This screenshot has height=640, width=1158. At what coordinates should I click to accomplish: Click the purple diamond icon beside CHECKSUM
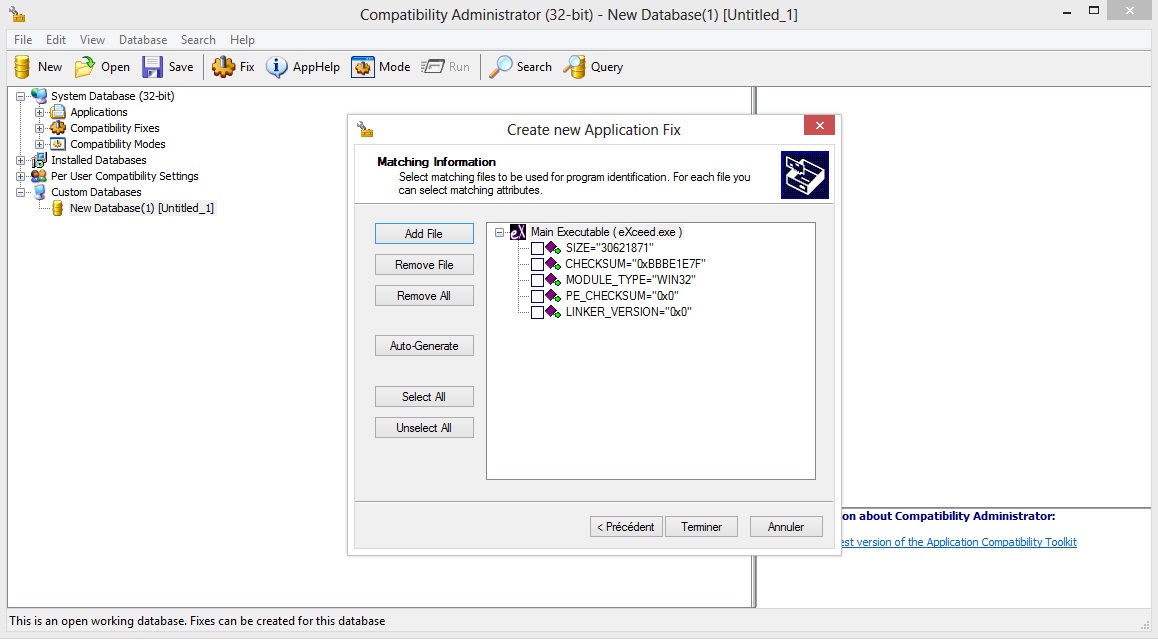(x=553, y=264)
